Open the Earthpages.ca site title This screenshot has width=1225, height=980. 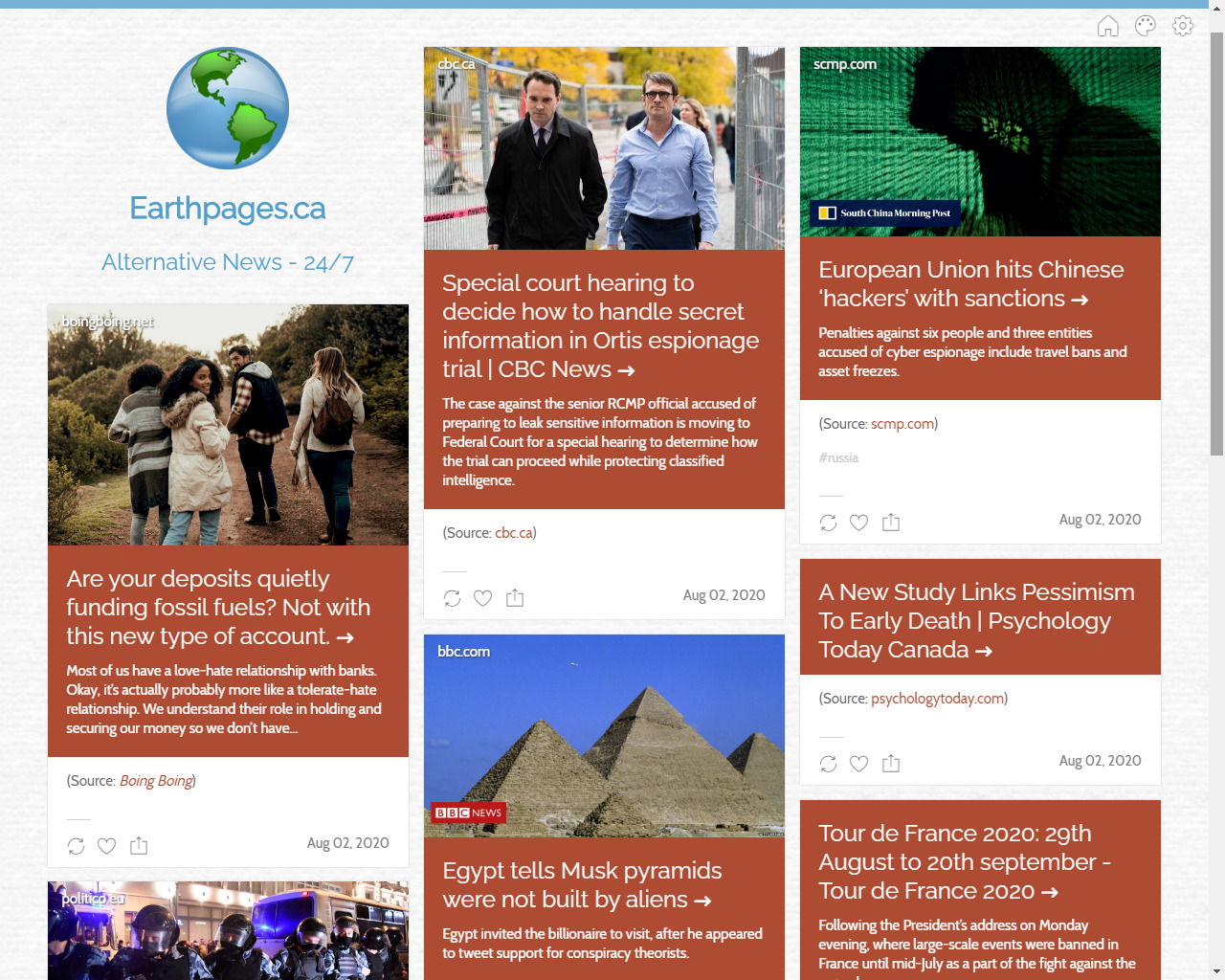(x=228, y=209)
